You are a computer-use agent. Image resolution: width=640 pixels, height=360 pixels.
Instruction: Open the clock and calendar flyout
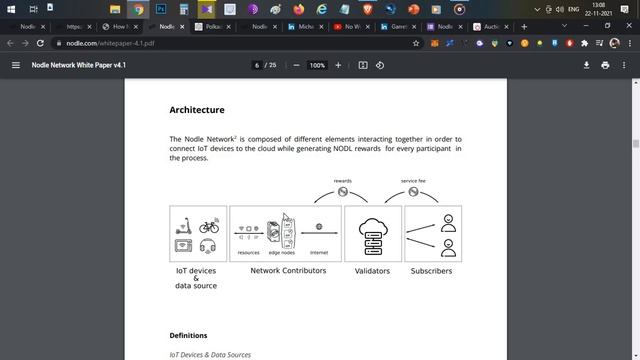pos(598,9)
